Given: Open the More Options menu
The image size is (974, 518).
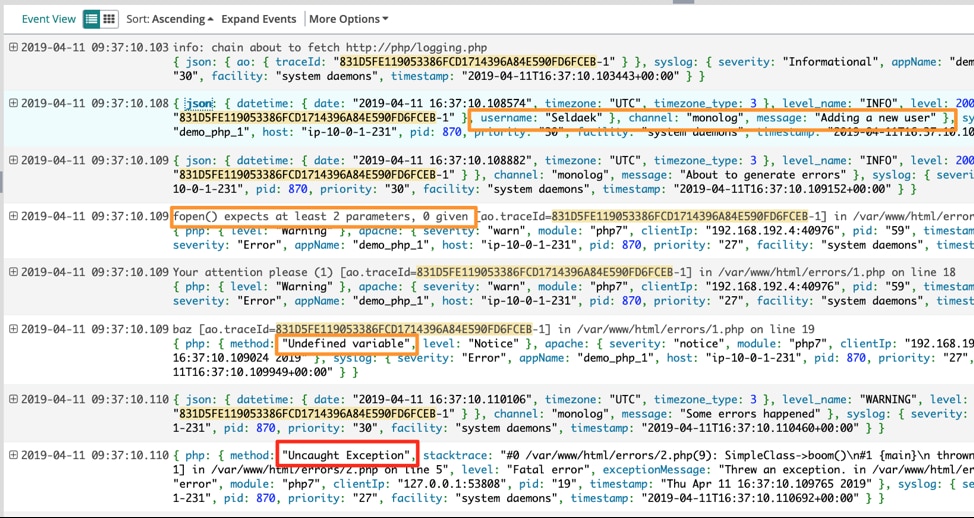Looking at the screenshot, I should (348, 19).
